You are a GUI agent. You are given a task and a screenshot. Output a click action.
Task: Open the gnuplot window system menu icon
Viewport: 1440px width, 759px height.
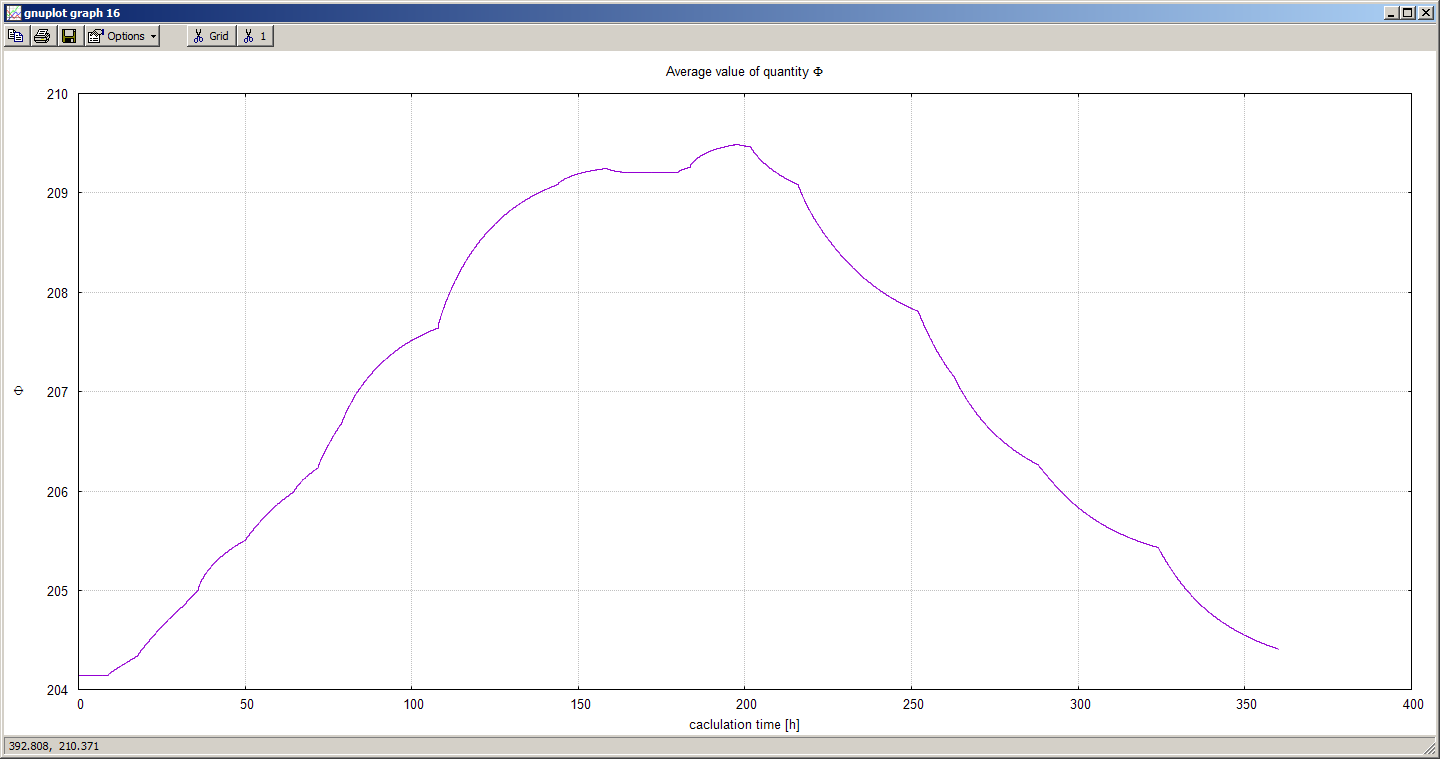(x=13, y=12)
